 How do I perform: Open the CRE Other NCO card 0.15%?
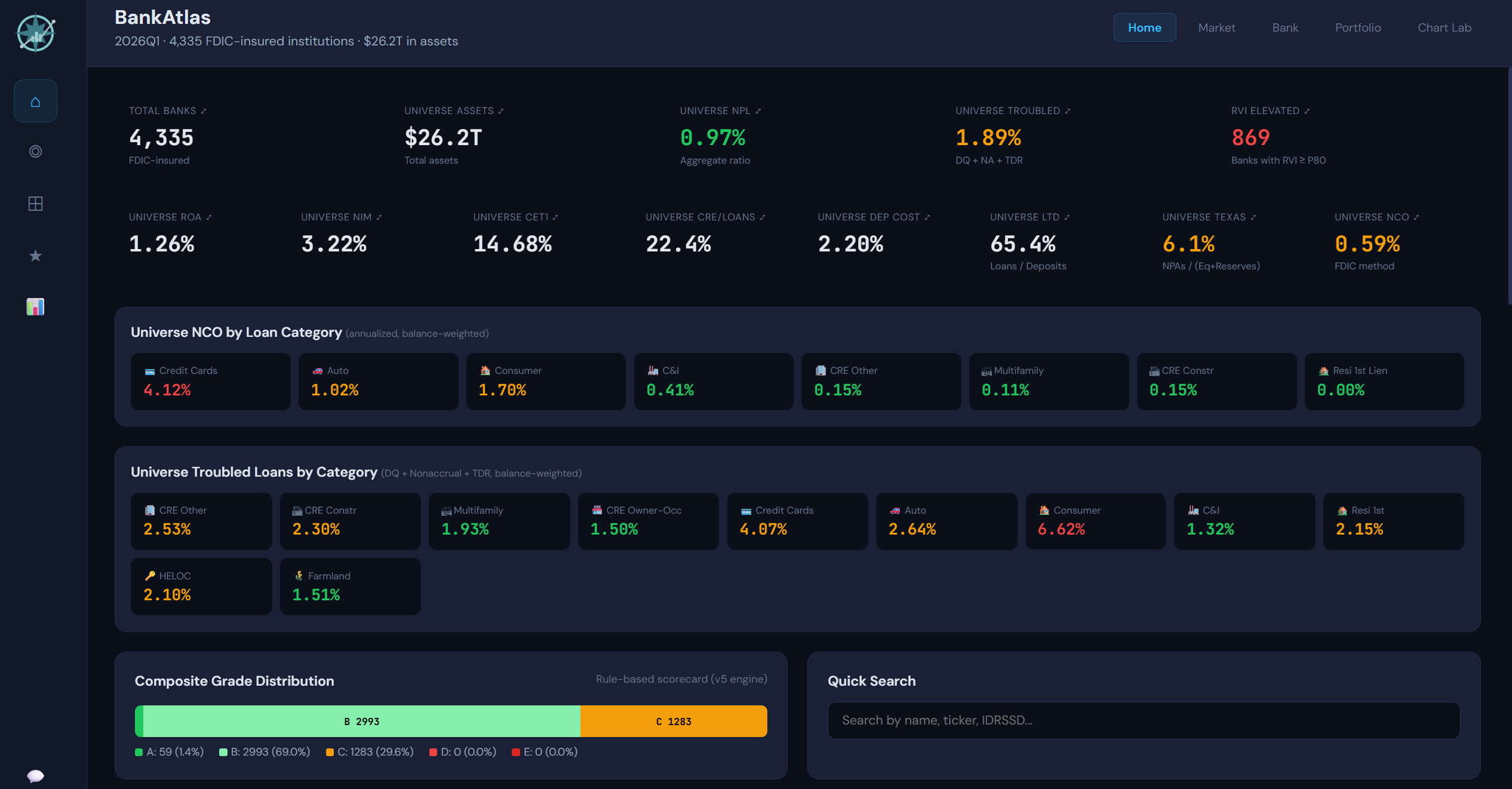click(x=881, y=382)
